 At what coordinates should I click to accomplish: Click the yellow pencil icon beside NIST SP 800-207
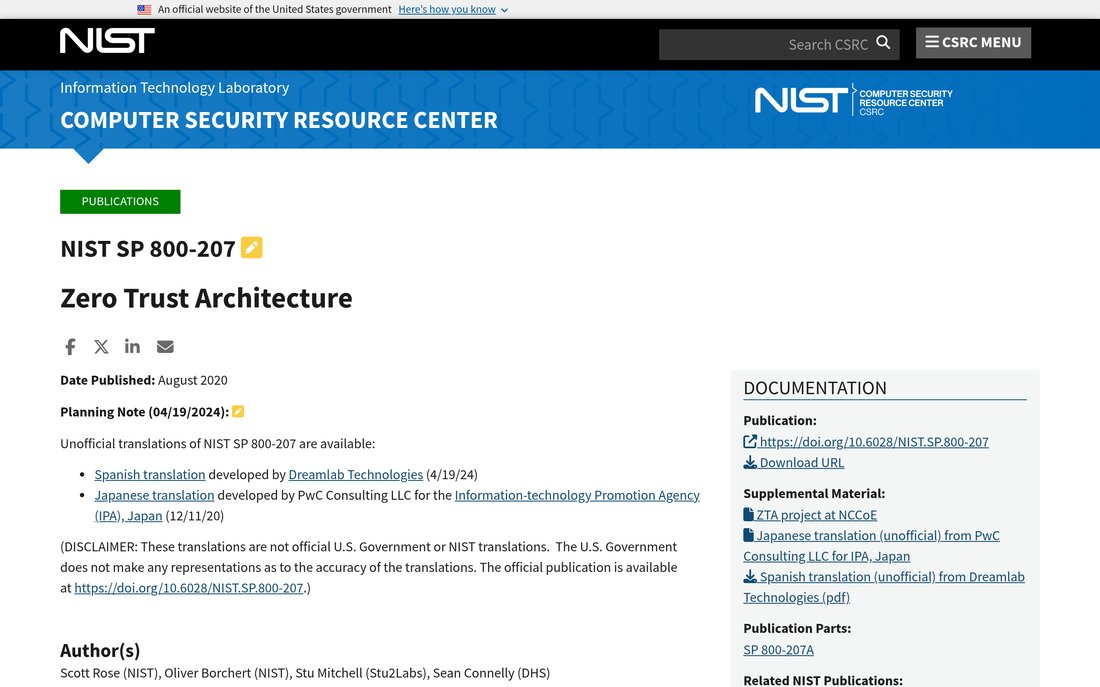pos(251,248)
